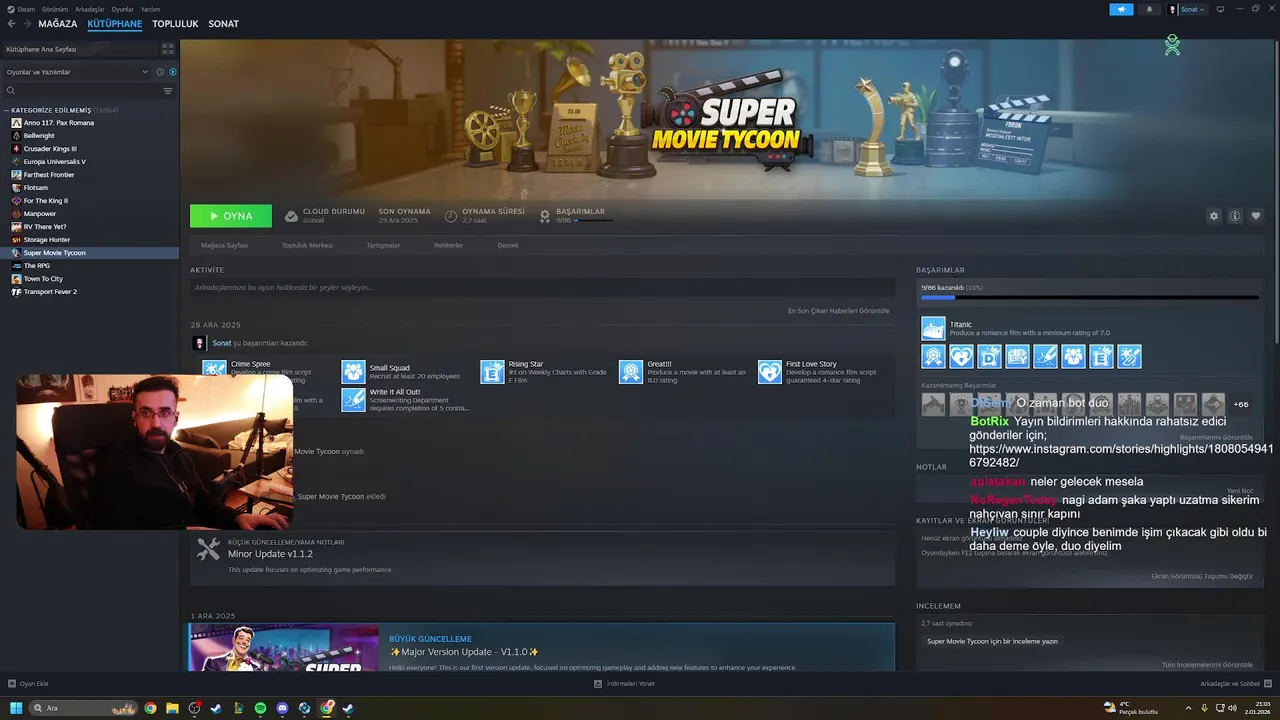Open the SONAT profile tab

[x=223, y=24]
